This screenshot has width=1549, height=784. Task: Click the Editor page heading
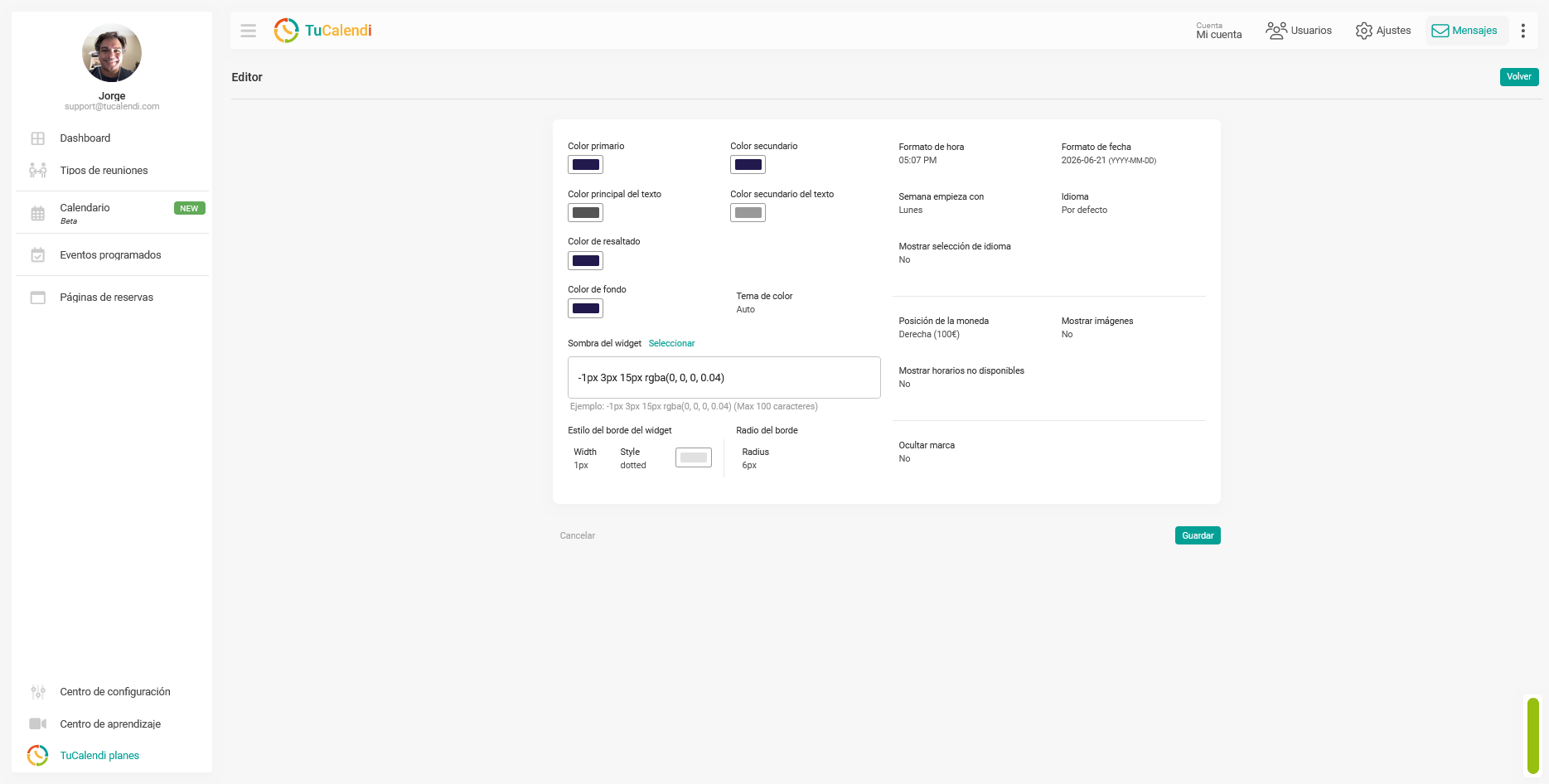pos(247,77)
